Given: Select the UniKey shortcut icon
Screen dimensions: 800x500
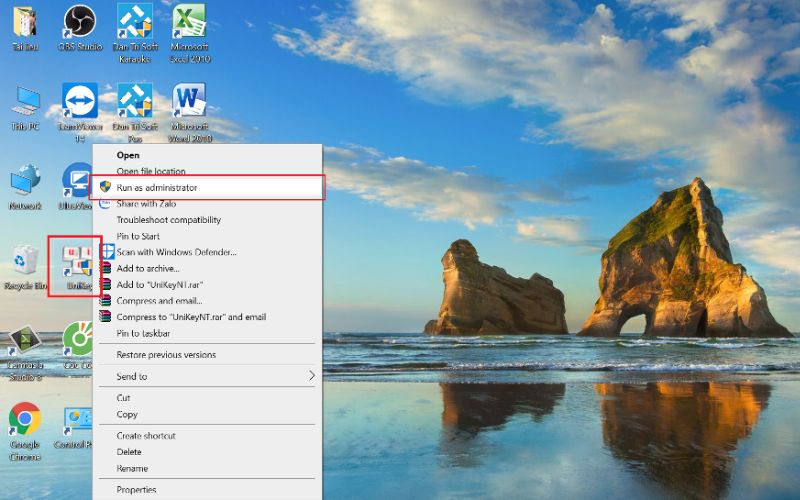Looking at the screenshot, I should click(77, 267).
